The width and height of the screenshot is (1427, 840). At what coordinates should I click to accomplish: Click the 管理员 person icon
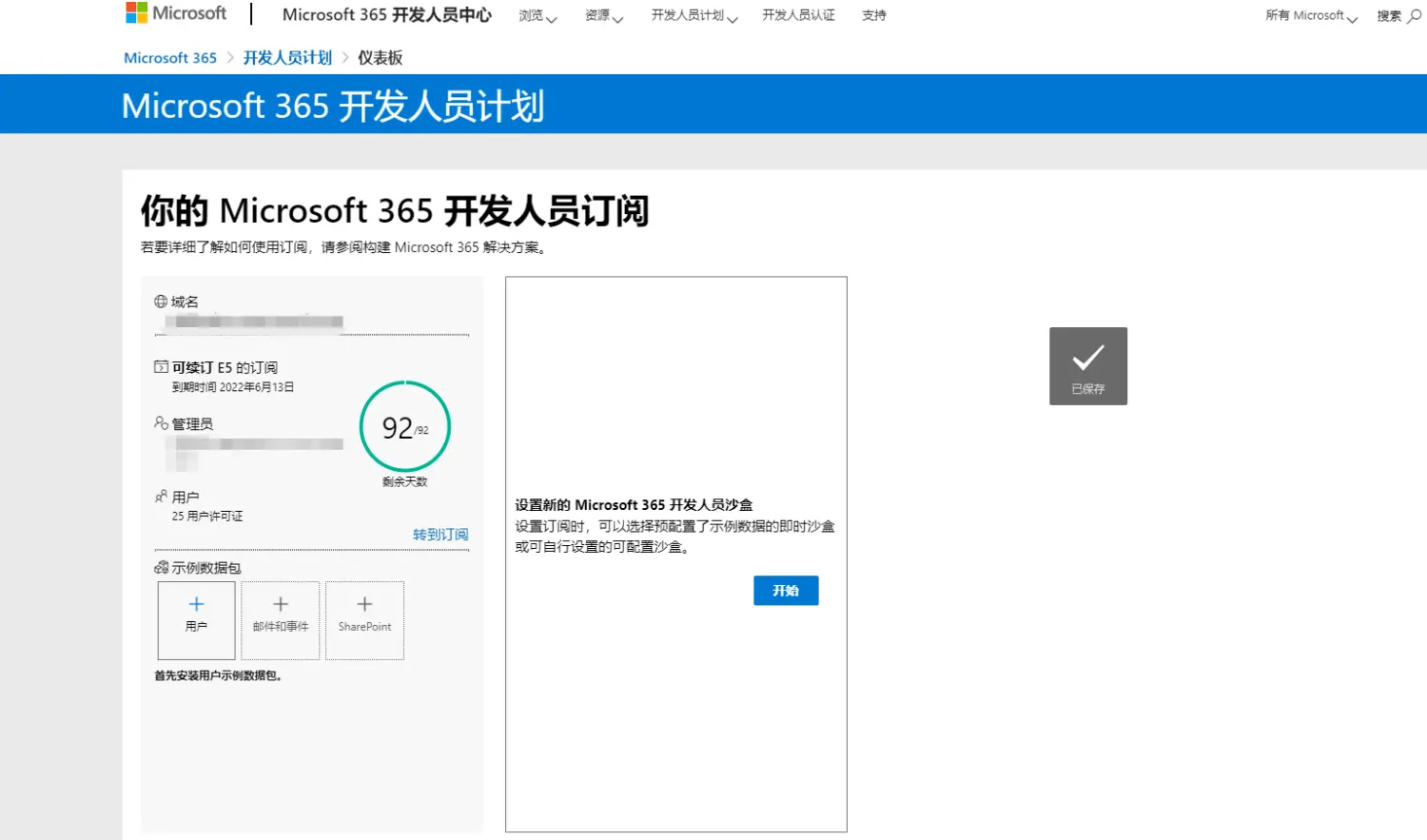pos(161,422)
